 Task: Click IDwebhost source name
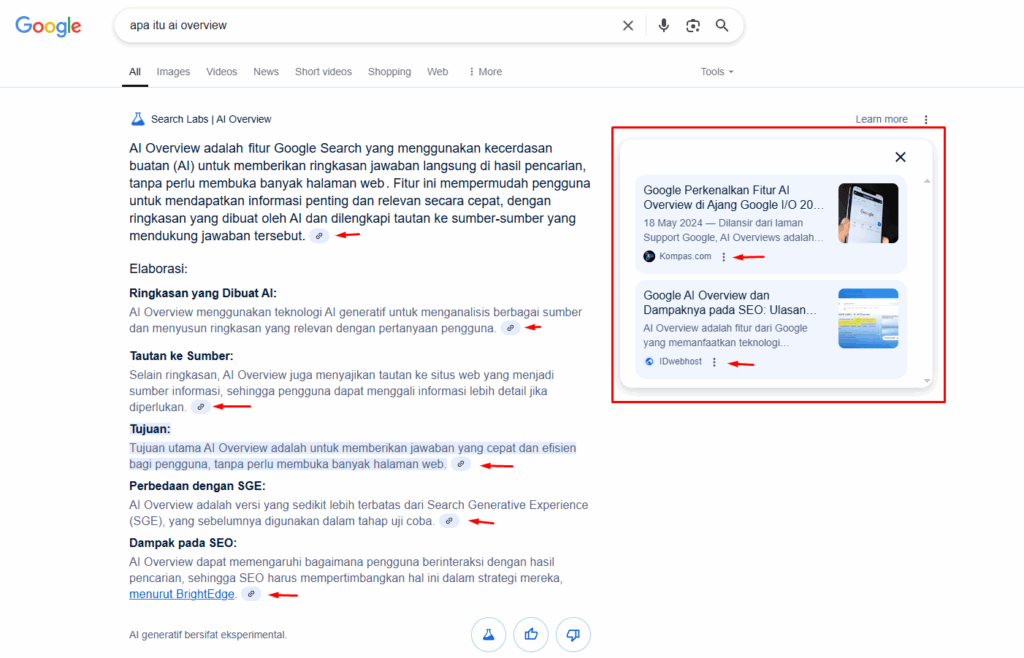click(x=680, y=362)
